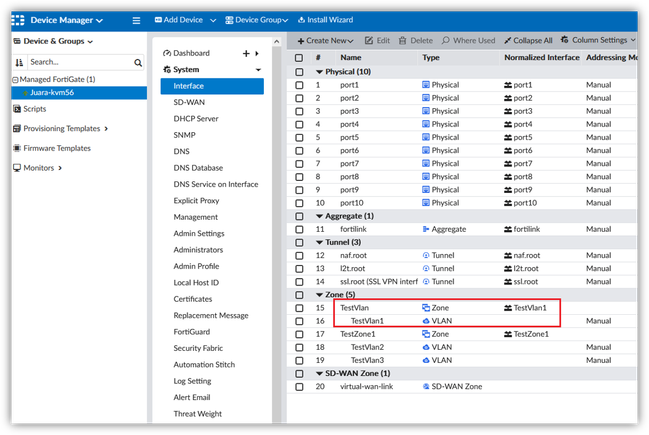649x435 pixels.
Task: Check the box for port4 row
Action: (299, 125)
